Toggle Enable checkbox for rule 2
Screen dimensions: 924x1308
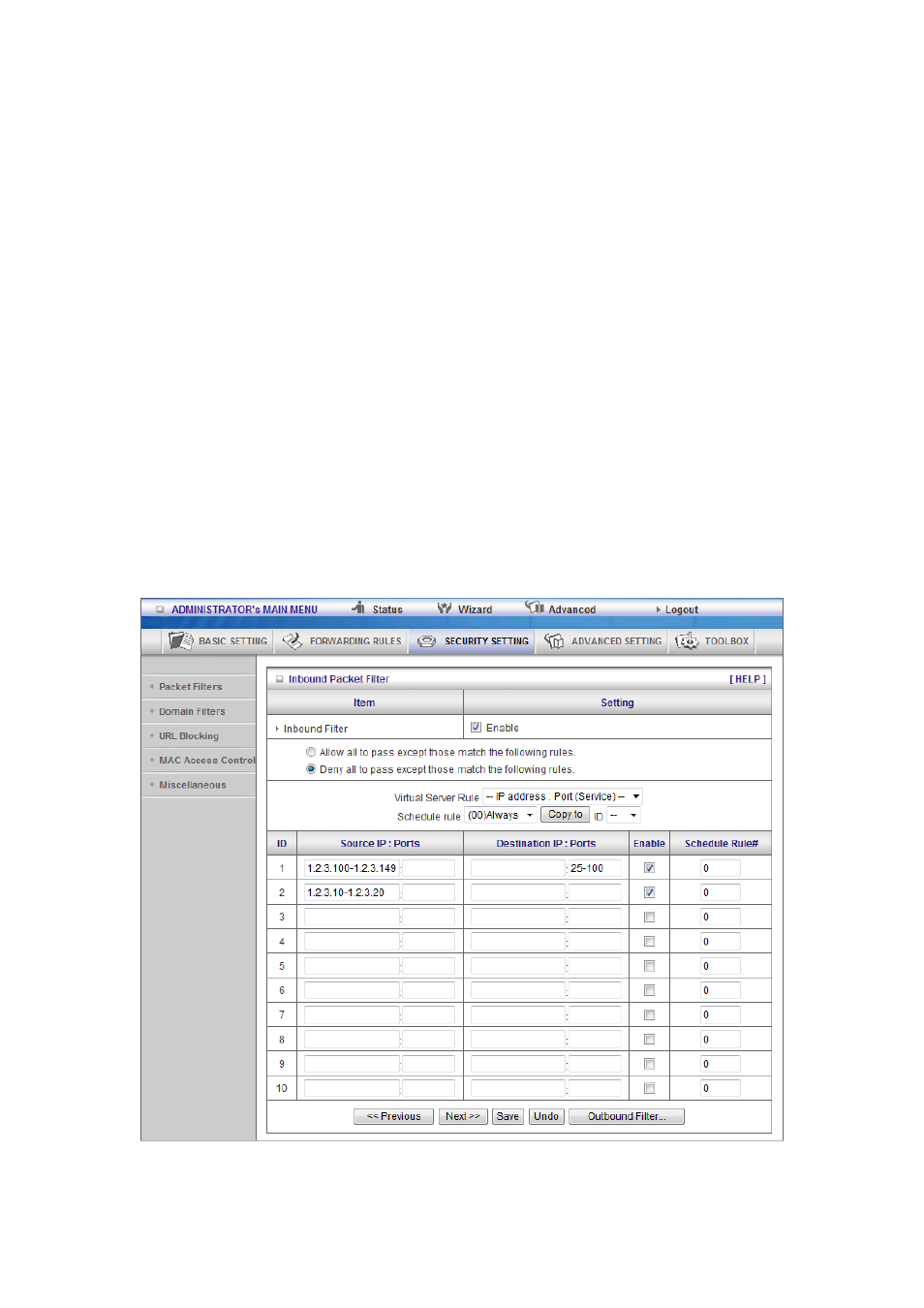click(649, 892)
